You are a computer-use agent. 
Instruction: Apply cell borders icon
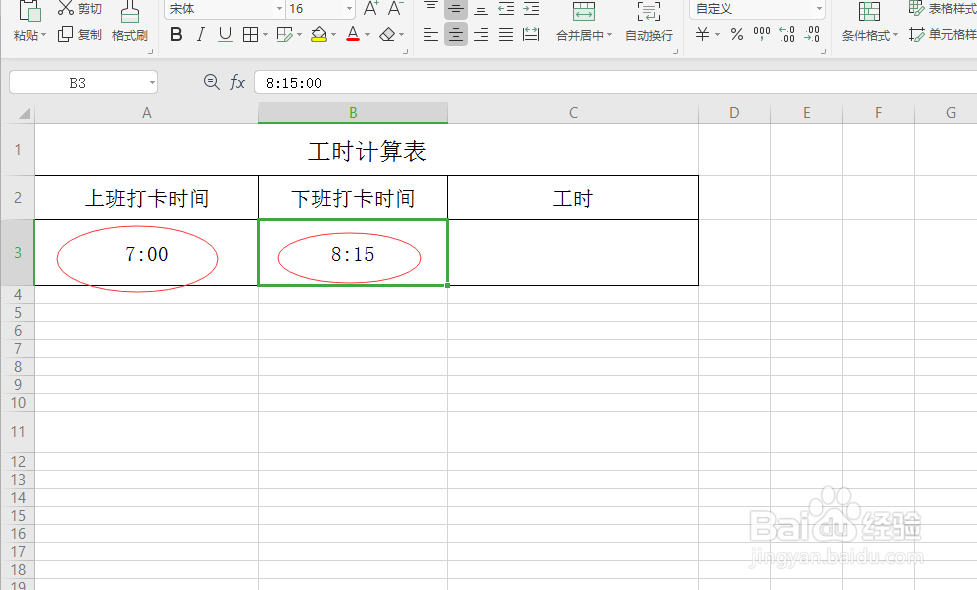click(250, 34)
